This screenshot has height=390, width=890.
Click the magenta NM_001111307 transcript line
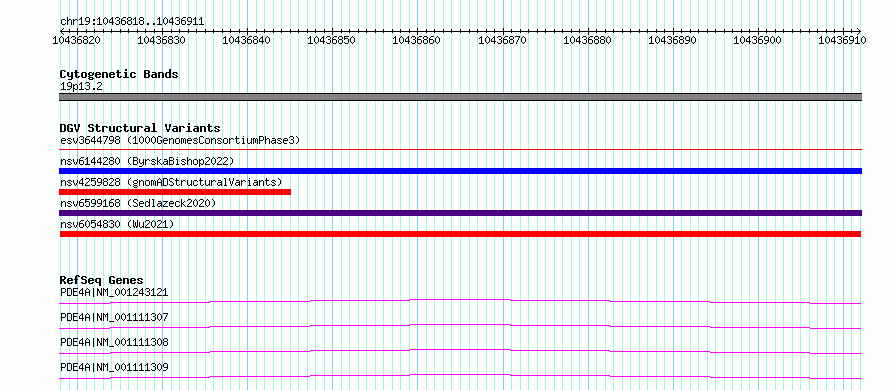460,326
